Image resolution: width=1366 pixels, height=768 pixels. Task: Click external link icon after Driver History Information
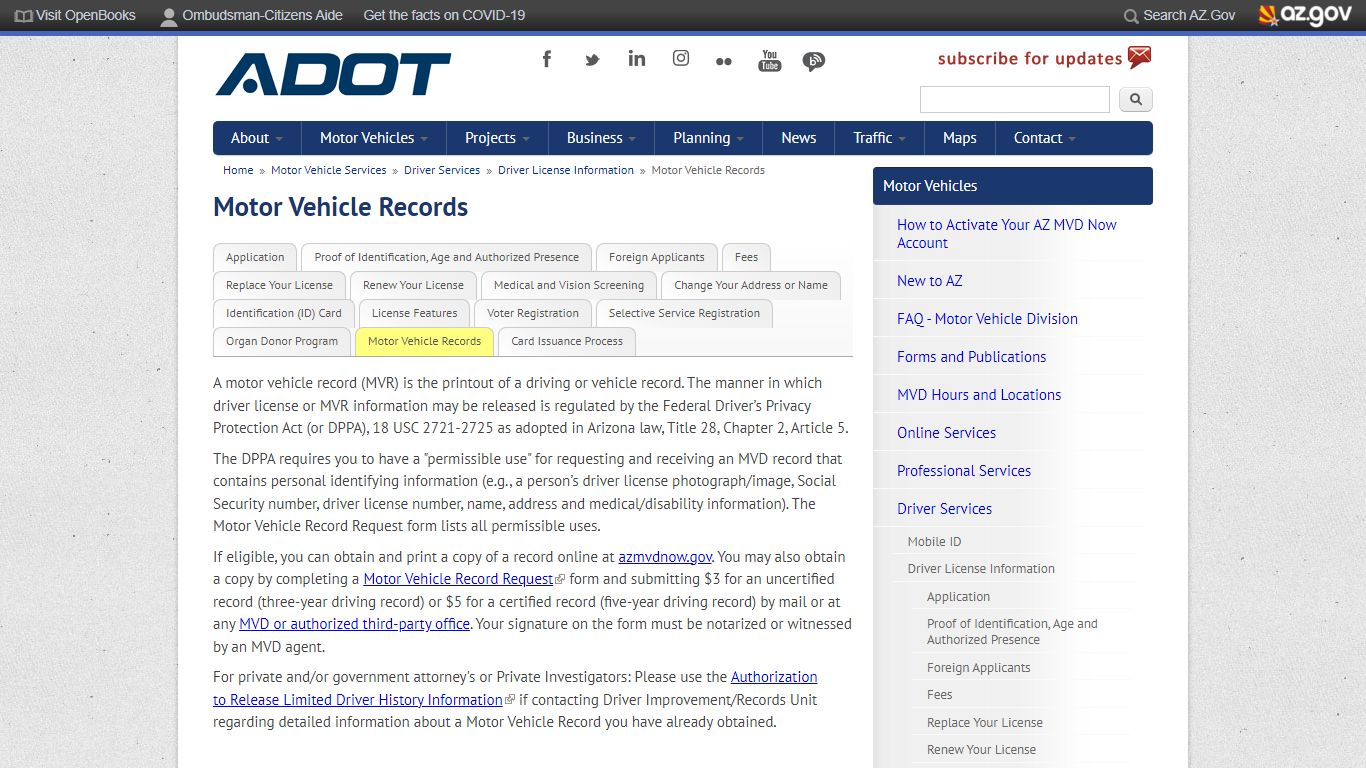[510, 700]
